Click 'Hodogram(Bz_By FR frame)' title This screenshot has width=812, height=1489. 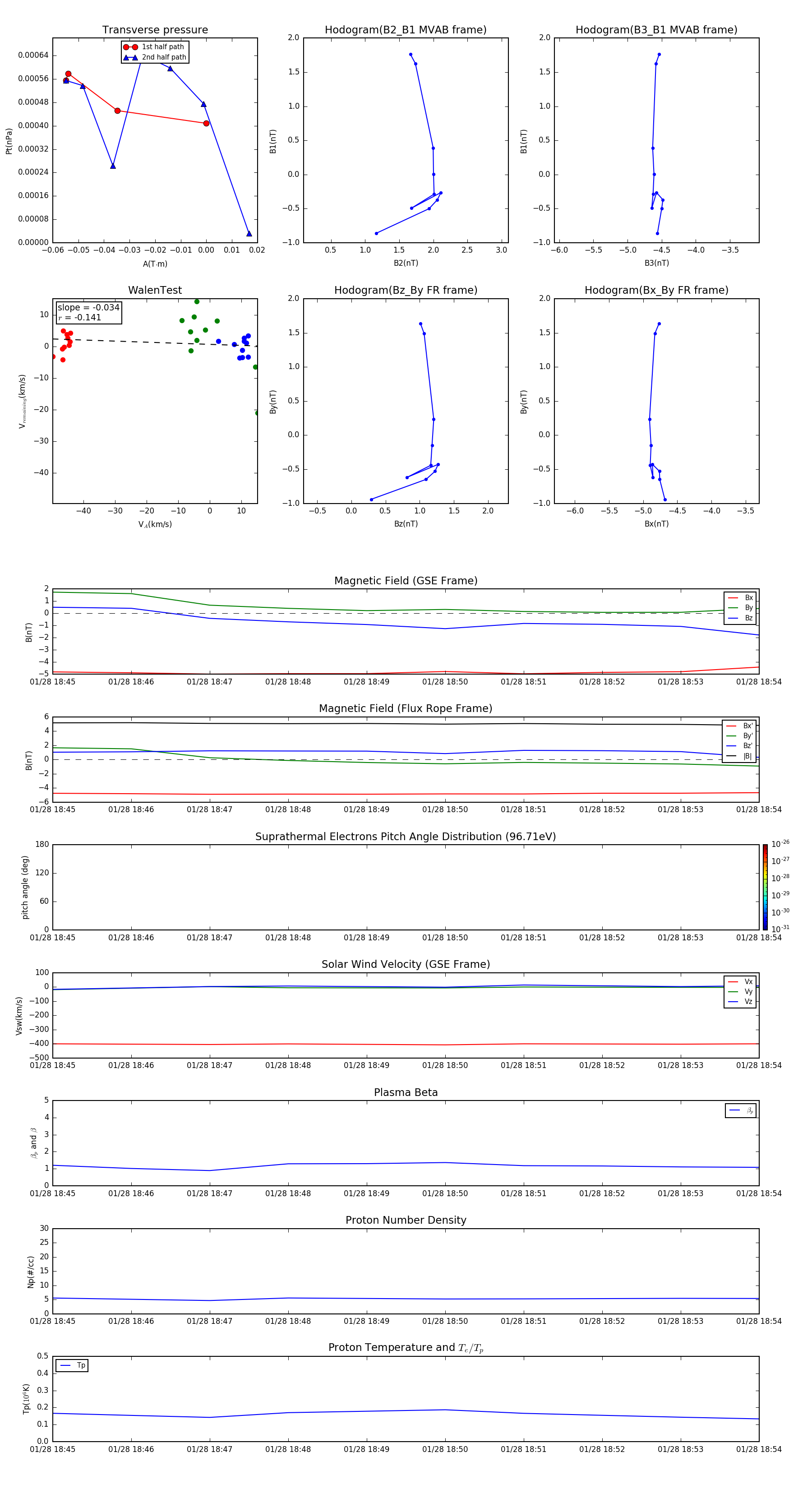pyautogui.click(x=406, y=290)
